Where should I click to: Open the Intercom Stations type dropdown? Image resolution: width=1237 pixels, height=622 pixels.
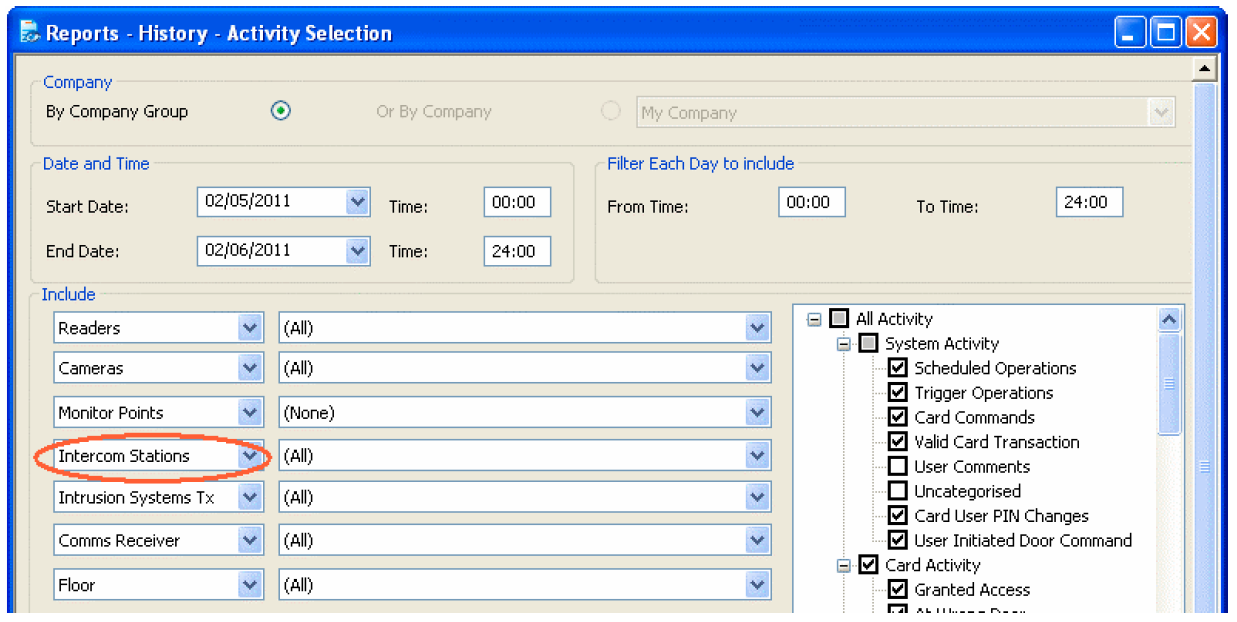250,456
